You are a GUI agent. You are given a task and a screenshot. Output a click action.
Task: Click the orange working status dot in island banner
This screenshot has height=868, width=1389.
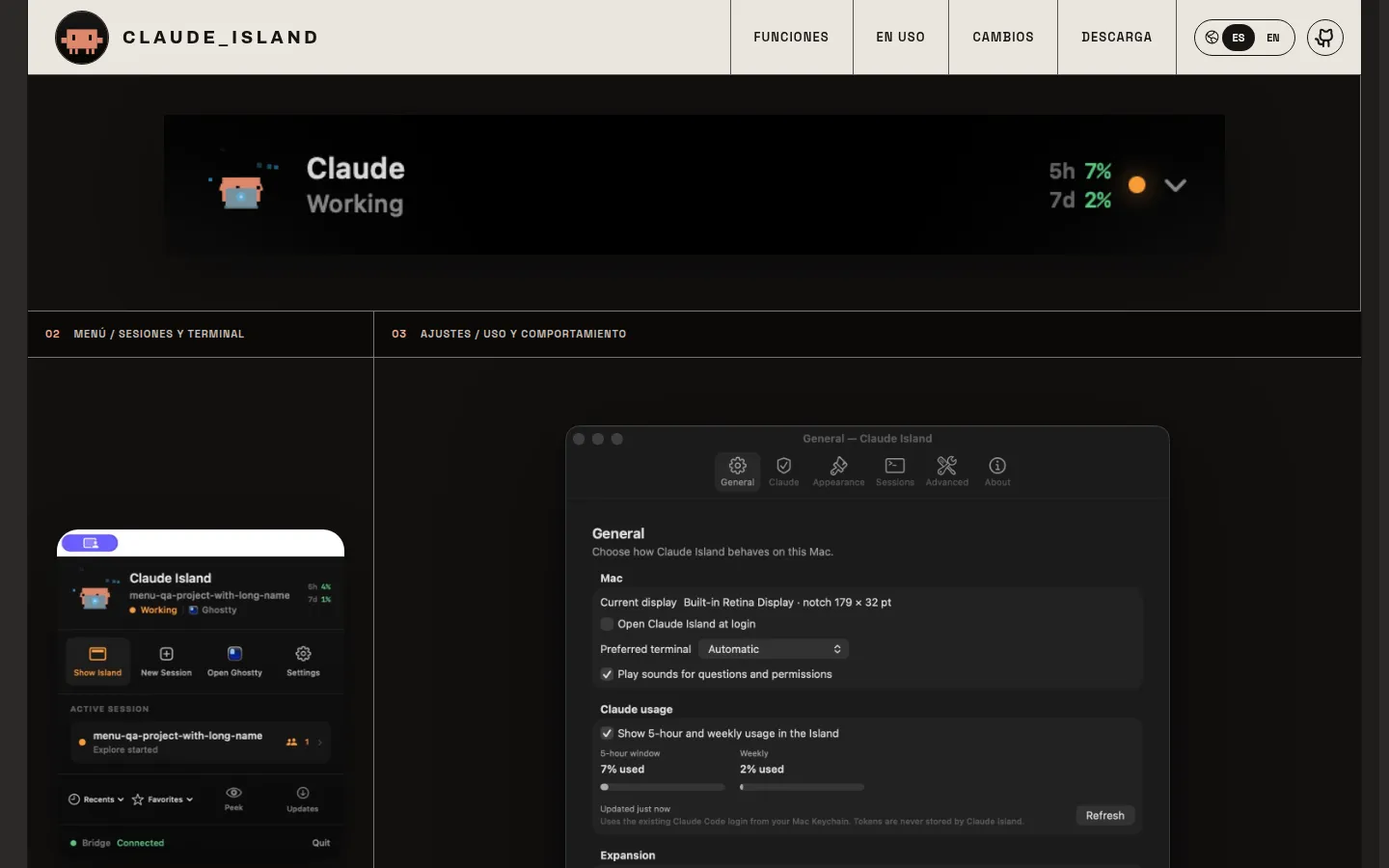(x=1137, y=185)
